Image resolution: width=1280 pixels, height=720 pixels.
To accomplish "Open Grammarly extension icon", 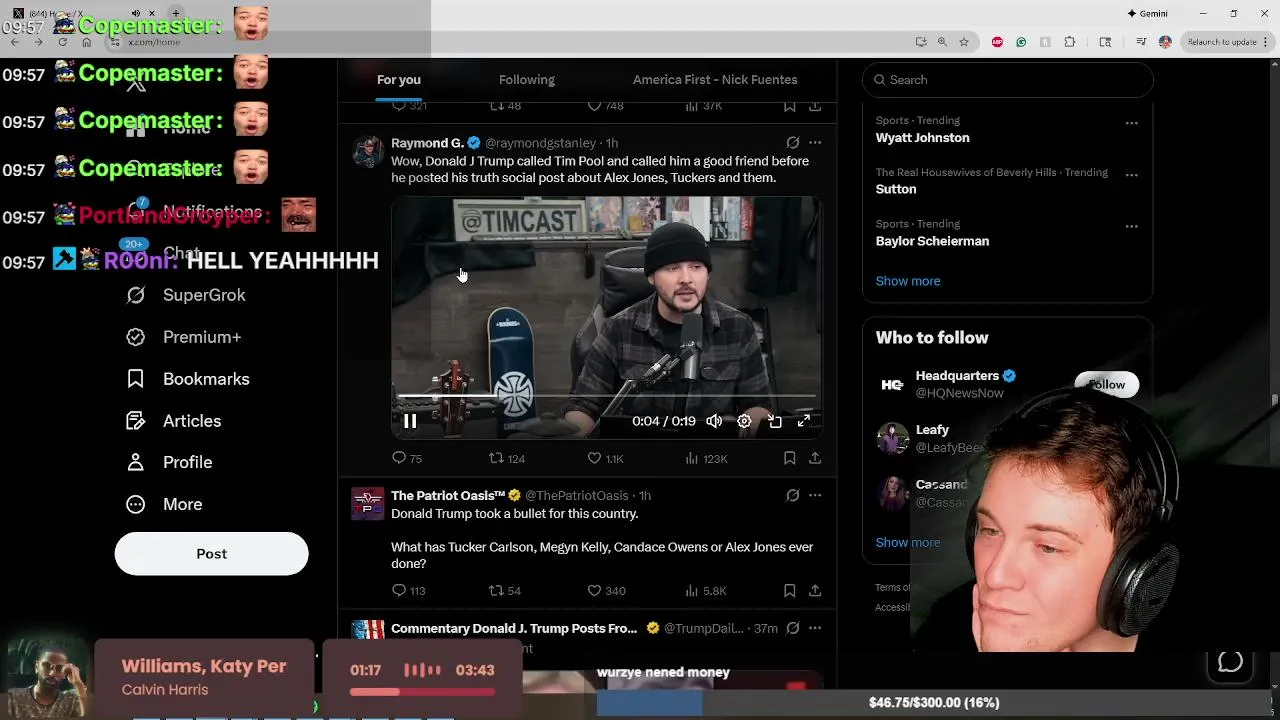I will (x=1021, y=42).
